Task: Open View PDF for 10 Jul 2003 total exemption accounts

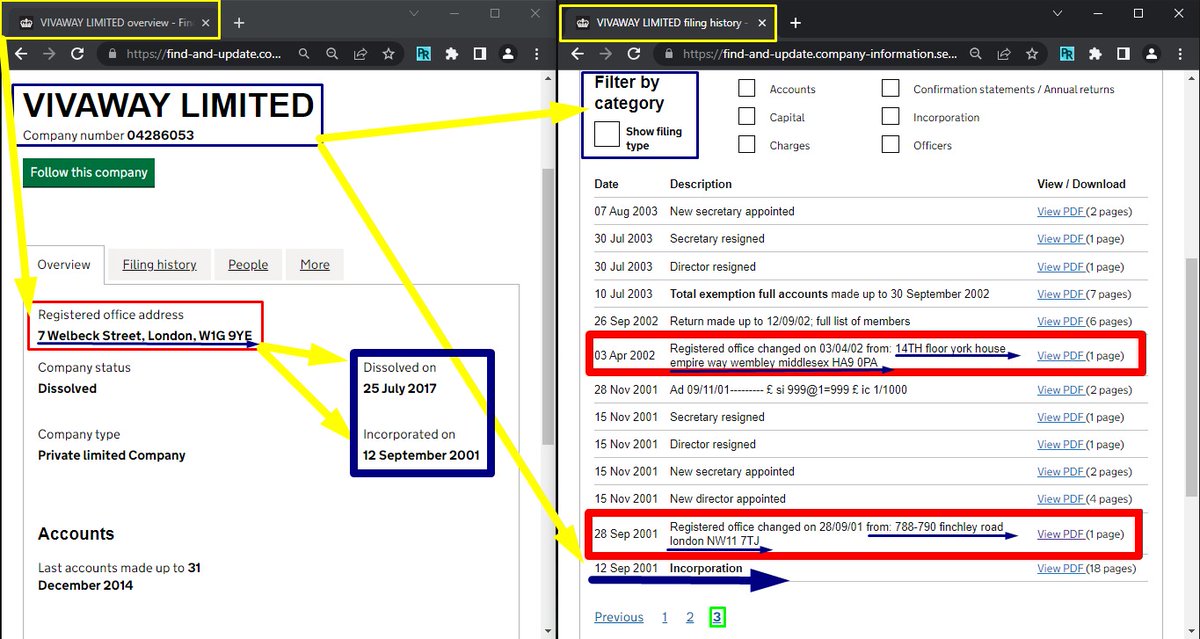Action: point(1060,294)
